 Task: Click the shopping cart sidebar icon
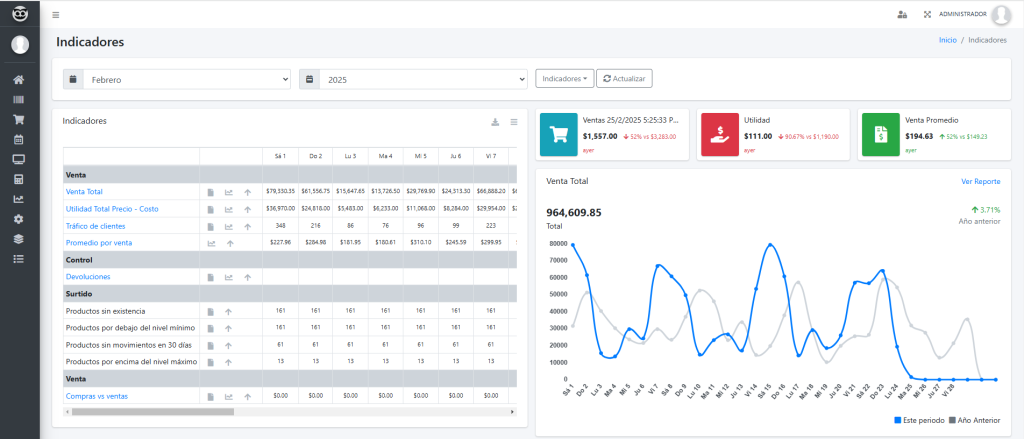pos(18,119)
